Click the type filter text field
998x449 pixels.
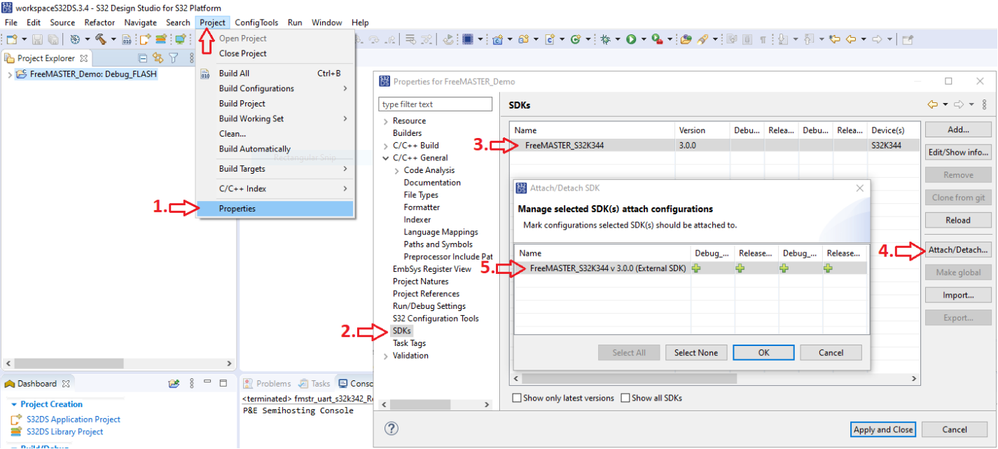[435, 104]
